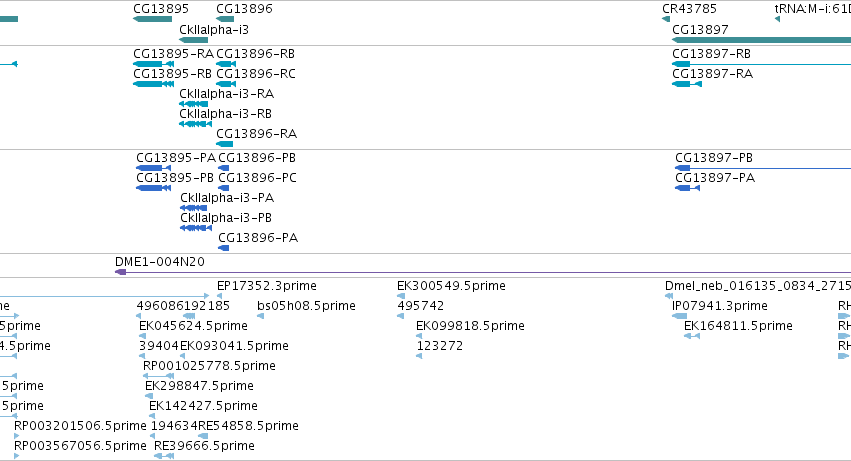Select the CG13896 gene label in top track

click(x=244, y=9)
